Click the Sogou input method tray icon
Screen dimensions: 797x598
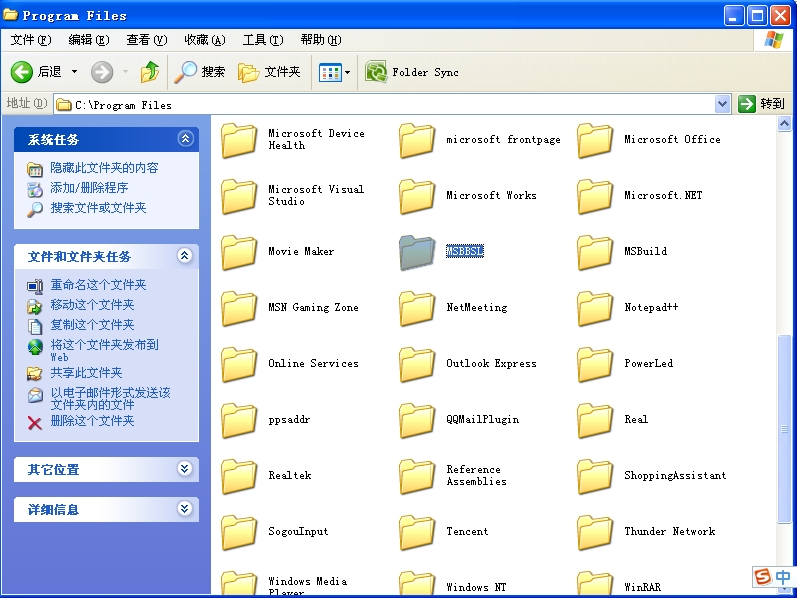pos(763,577)
